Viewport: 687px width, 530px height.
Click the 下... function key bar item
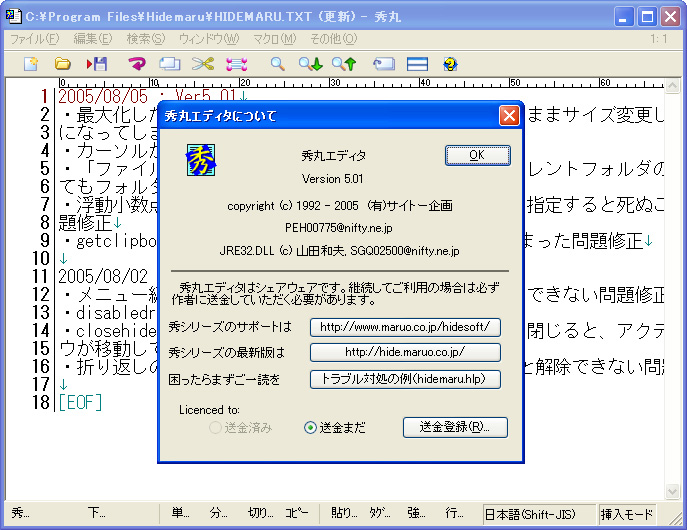tap(96, 512)
